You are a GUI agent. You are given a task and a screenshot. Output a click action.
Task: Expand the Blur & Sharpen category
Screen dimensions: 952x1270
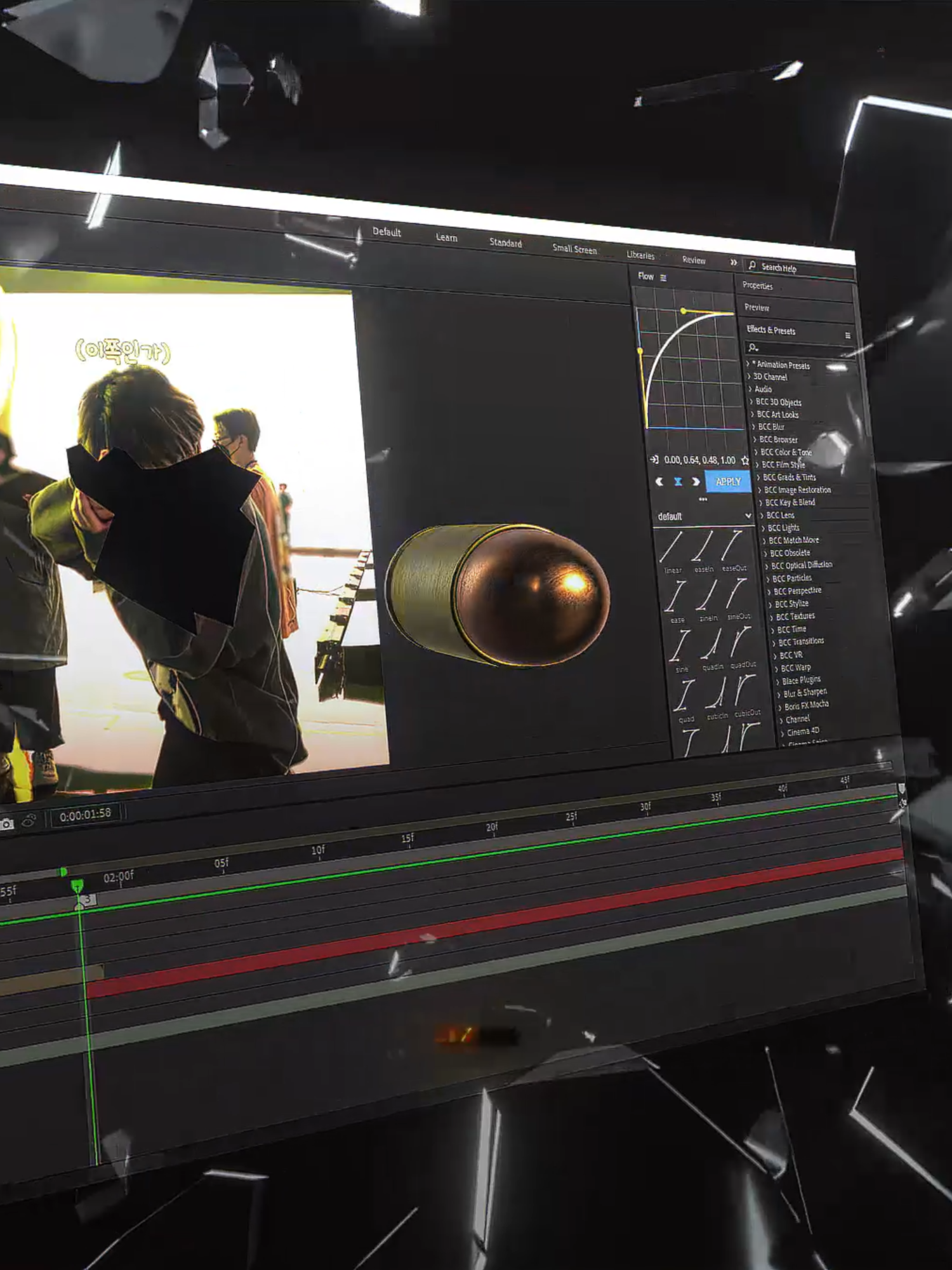pos(779,694)
